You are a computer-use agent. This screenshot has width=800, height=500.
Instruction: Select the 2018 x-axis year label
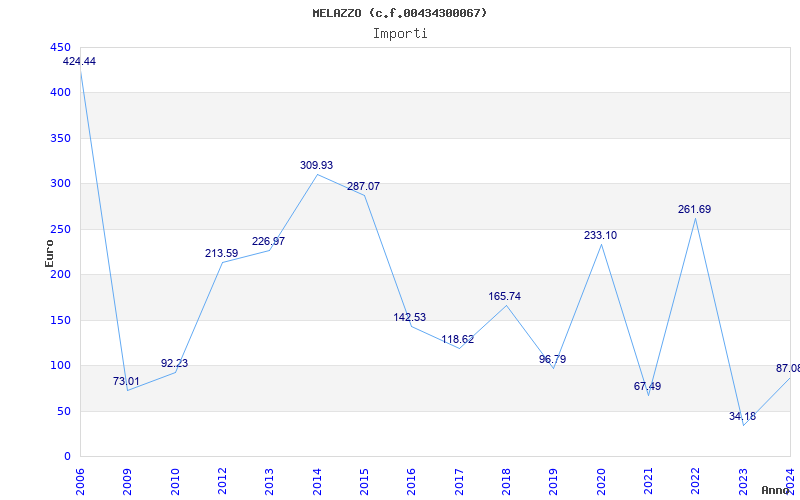506,481
